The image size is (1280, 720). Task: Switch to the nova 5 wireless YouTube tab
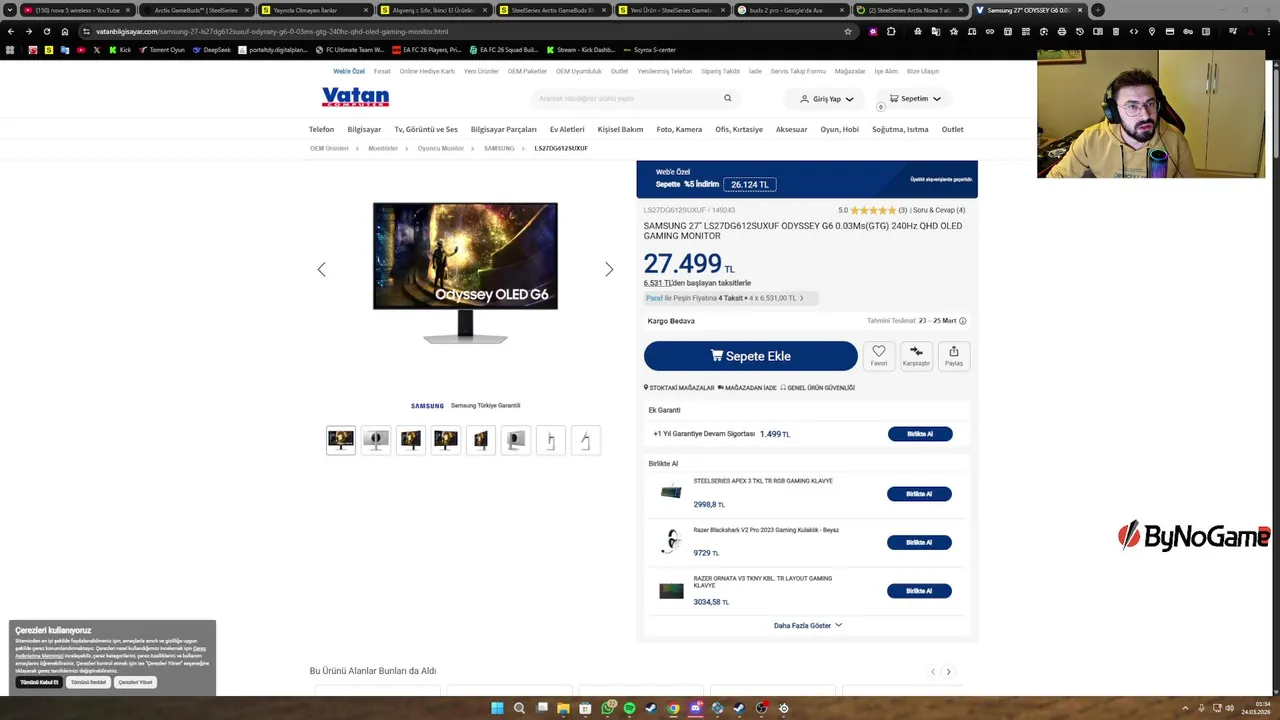(x=76, y=10)
